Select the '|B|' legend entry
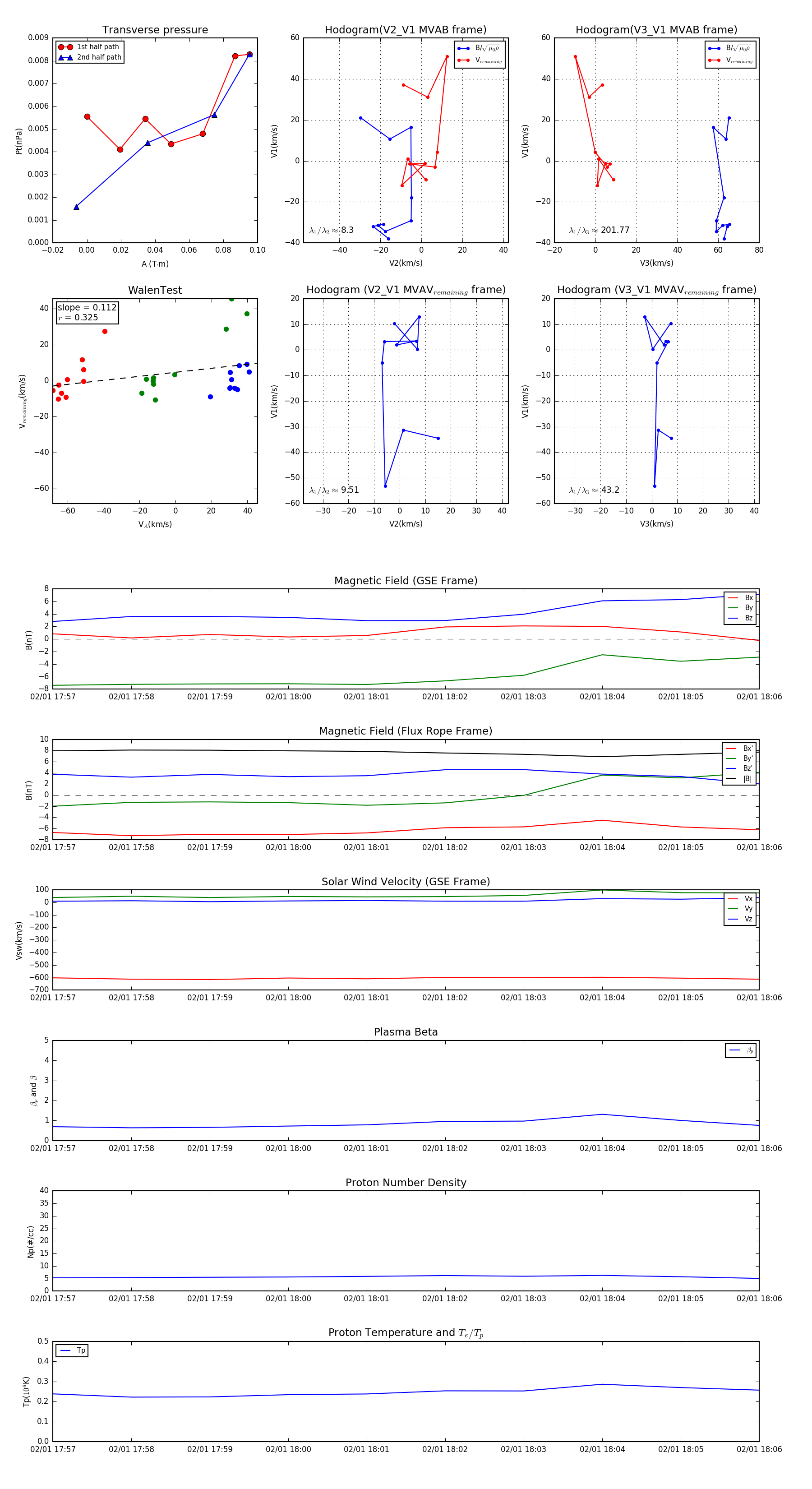Image resolution: width=812 pixels, height=1489 pixels. 740,779
